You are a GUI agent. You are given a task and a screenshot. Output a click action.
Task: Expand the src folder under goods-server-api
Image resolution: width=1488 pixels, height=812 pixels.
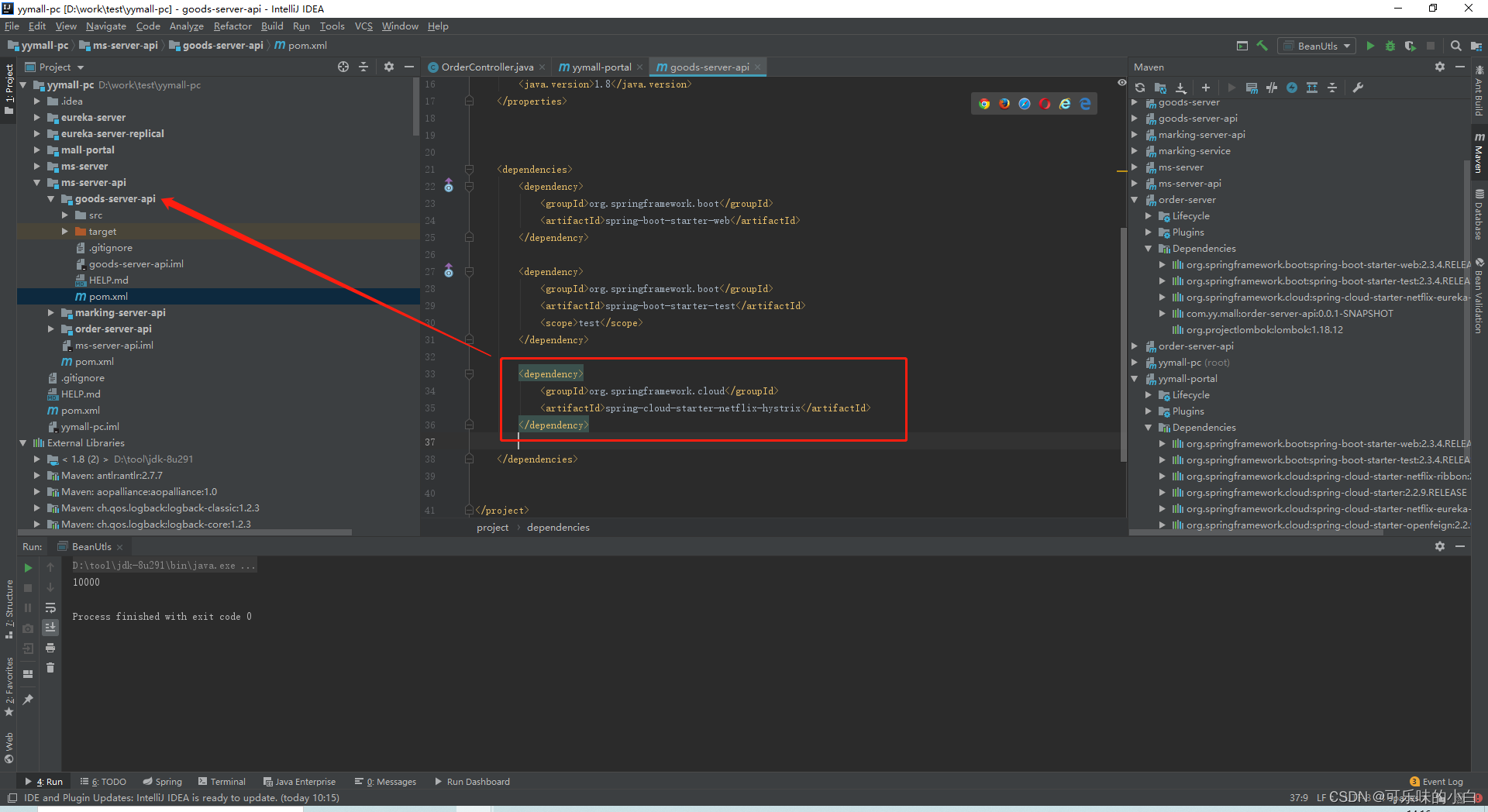click(64, 215)
